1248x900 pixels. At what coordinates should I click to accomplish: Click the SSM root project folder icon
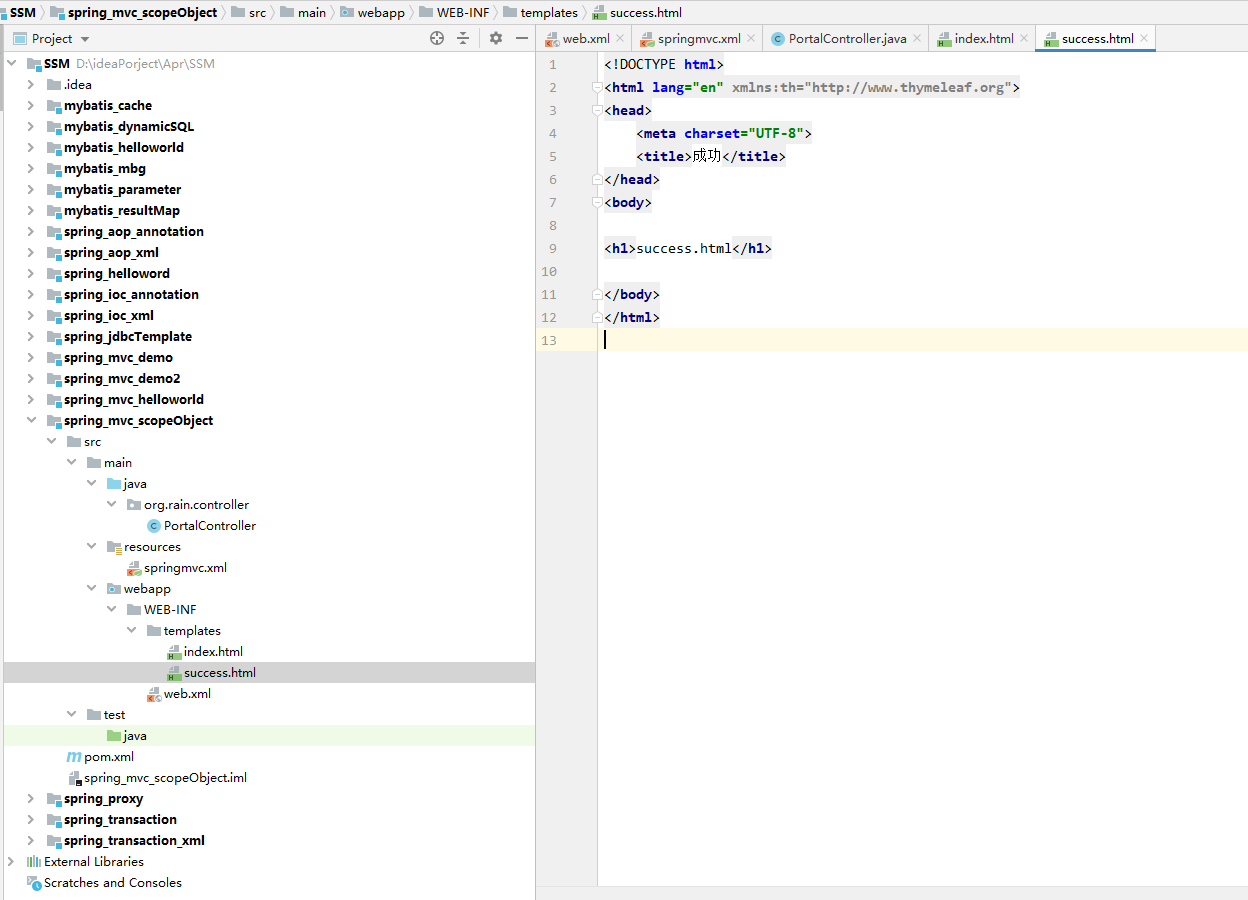[x=34, y=64]
